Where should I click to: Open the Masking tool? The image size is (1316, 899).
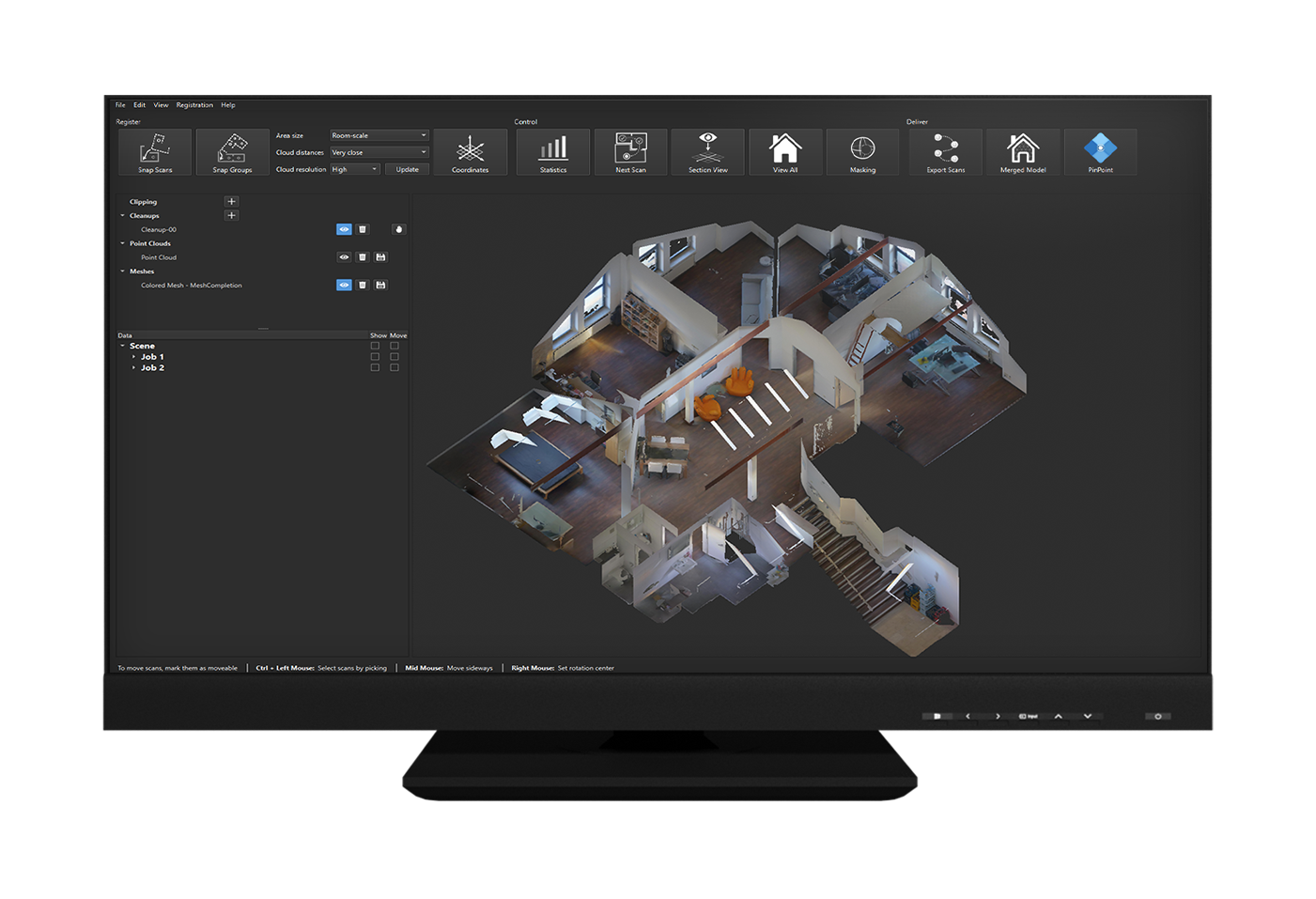(862, 151)
